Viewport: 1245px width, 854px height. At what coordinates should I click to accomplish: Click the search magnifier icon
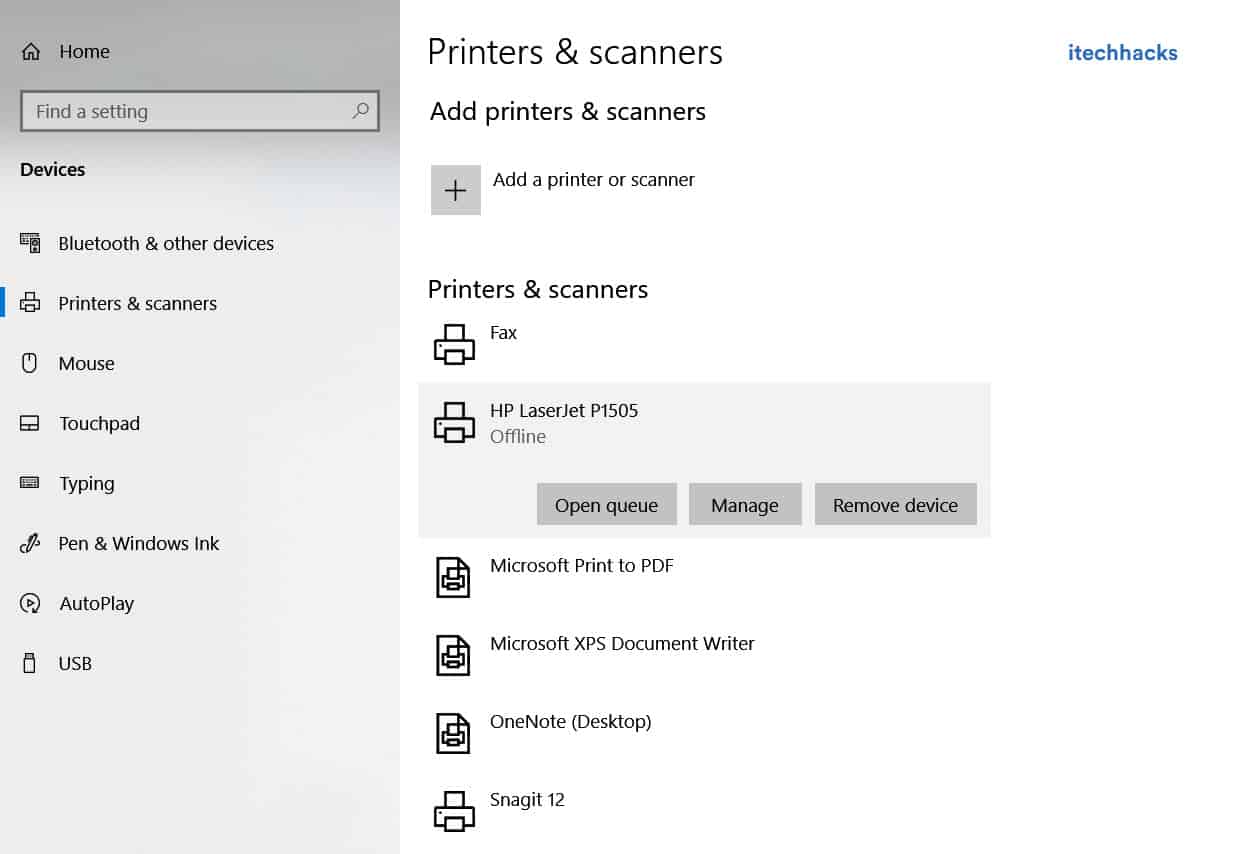tap(361, 111)
